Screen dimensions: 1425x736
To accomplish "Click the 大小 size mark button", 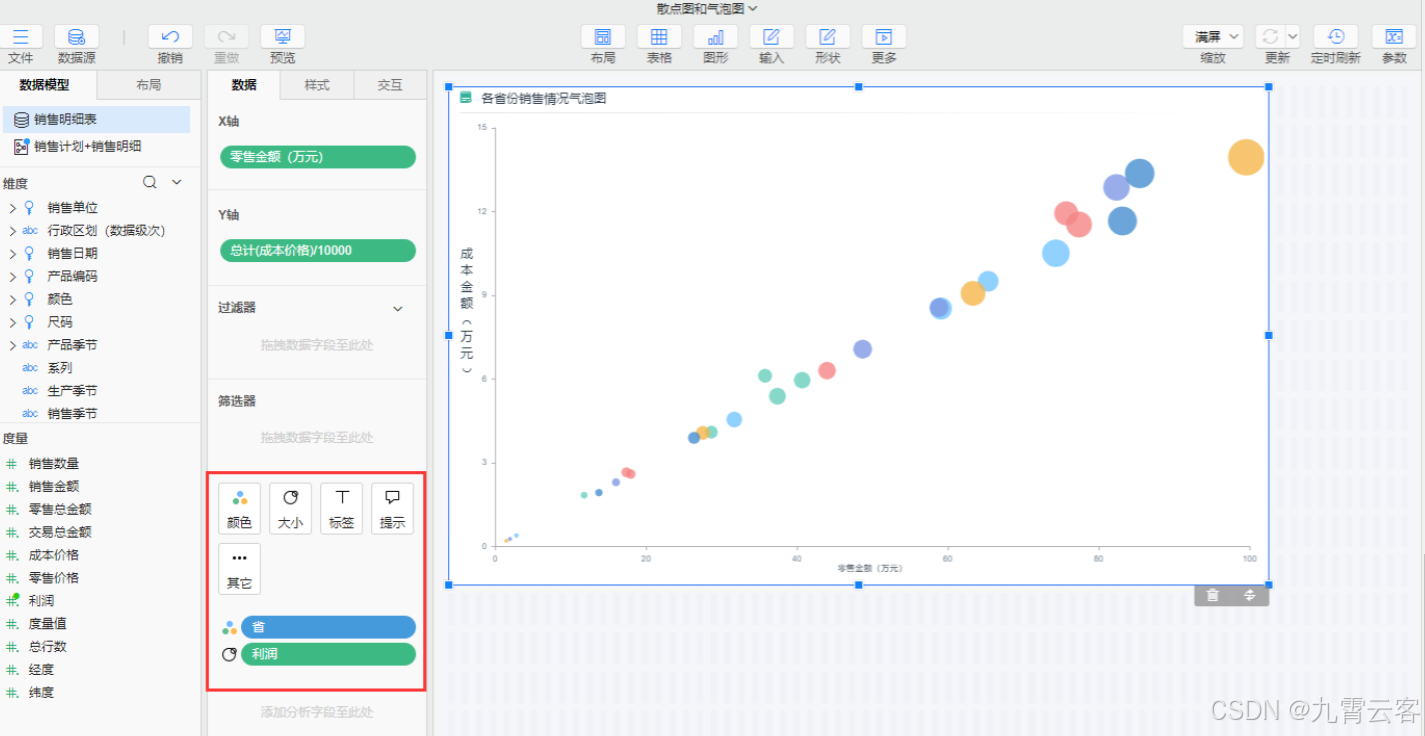I will coord(290,508).
